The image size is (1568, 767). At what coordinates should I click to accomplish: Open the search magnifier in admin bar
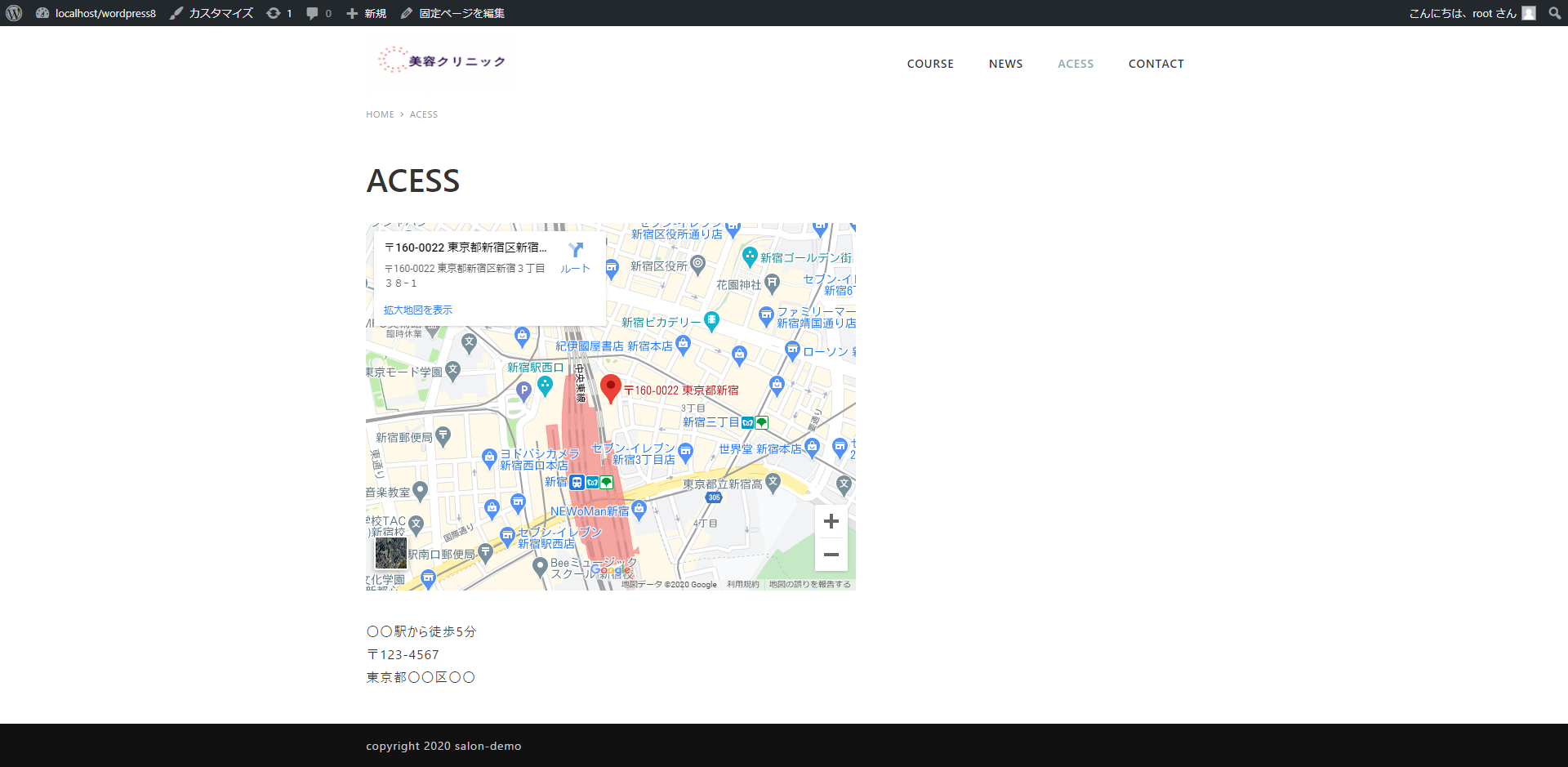(1554, 13)
